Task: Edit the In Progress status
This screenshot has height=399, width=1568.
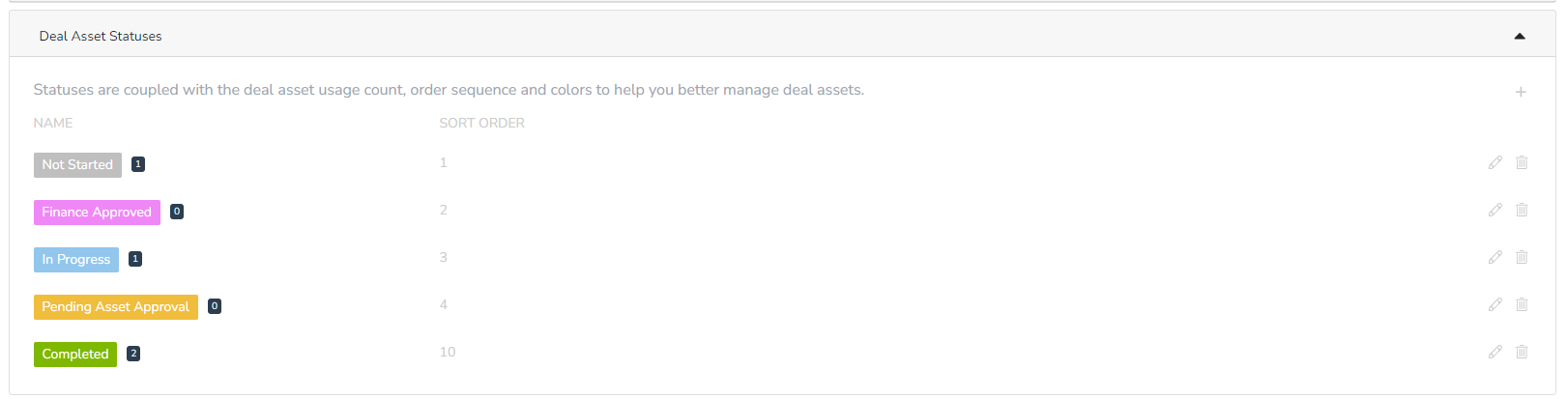Action: [x=1495, y=257]
